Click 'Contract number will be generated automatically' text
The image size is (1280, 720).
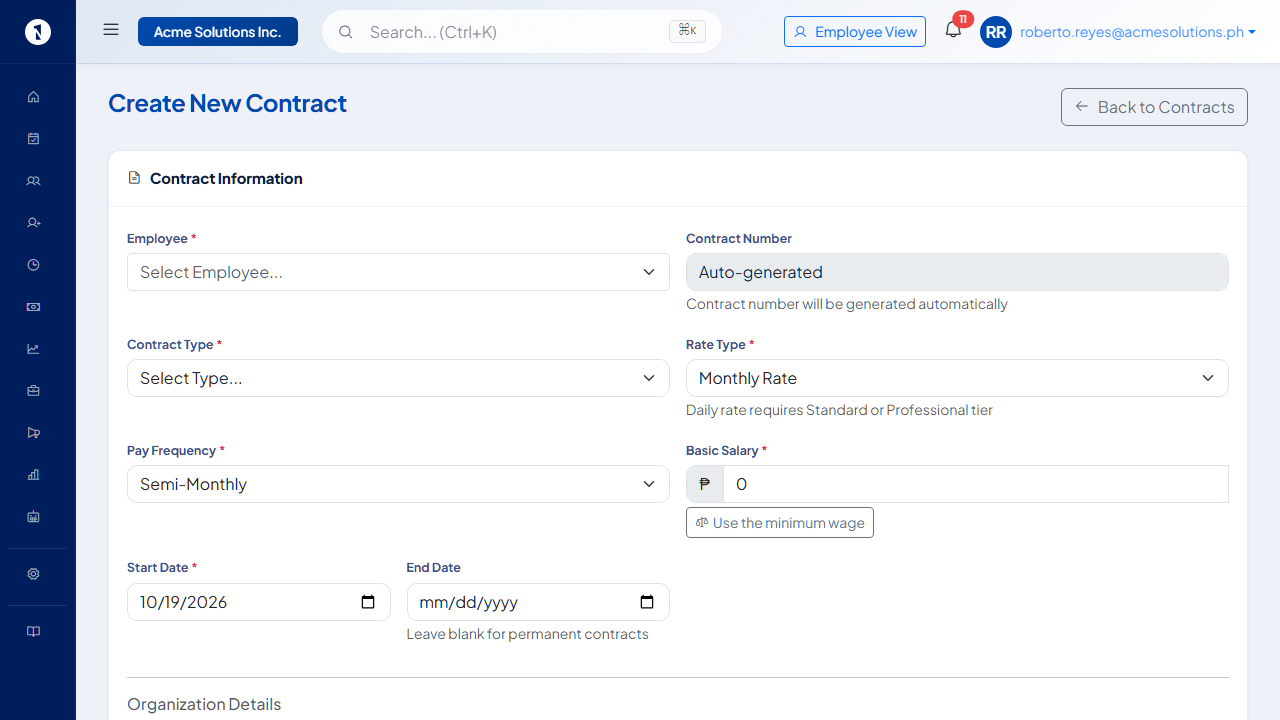[x=847, y=304]
